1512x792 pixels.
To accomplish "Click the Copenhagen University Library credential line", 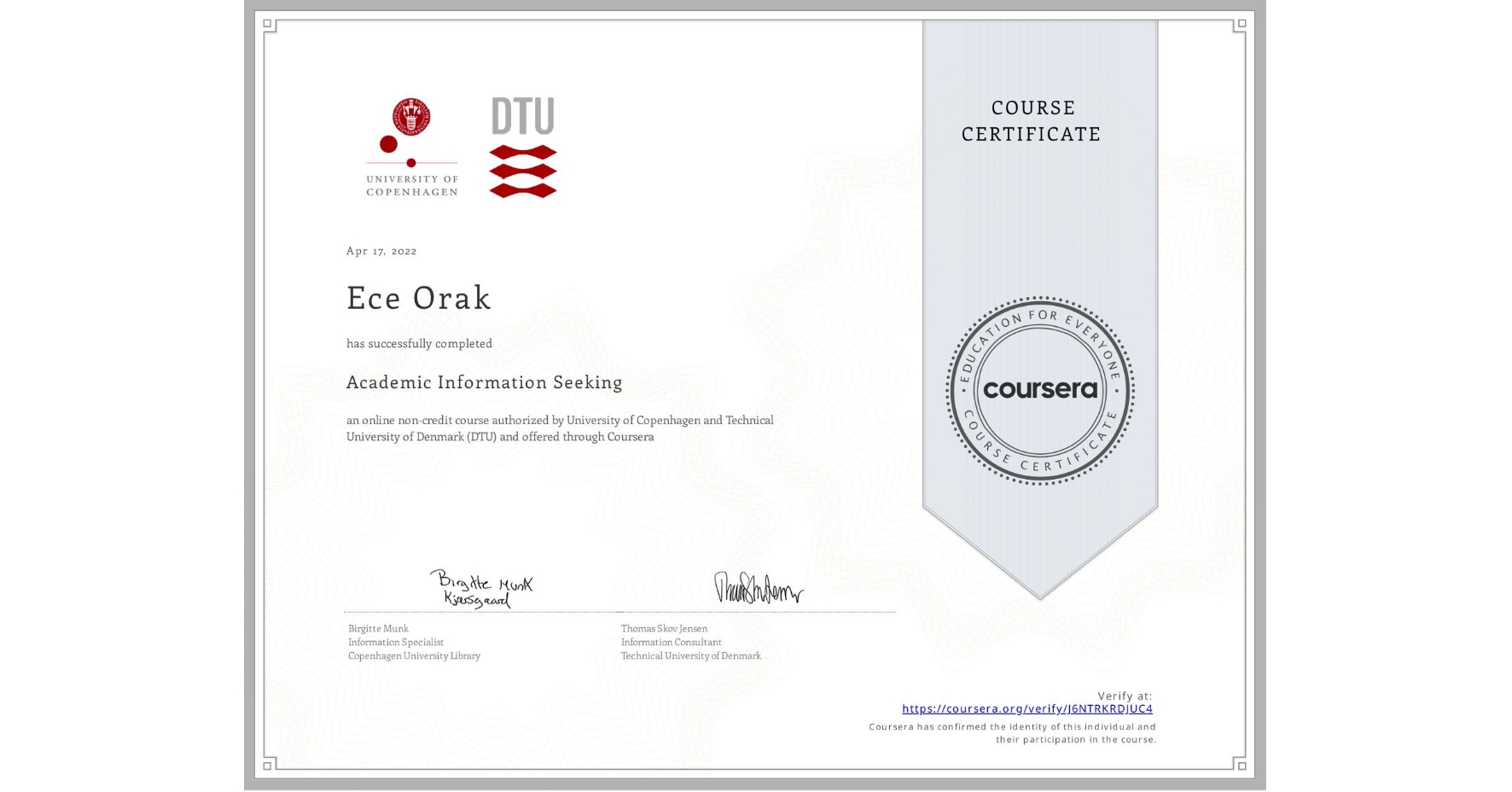I will (413, 655).
